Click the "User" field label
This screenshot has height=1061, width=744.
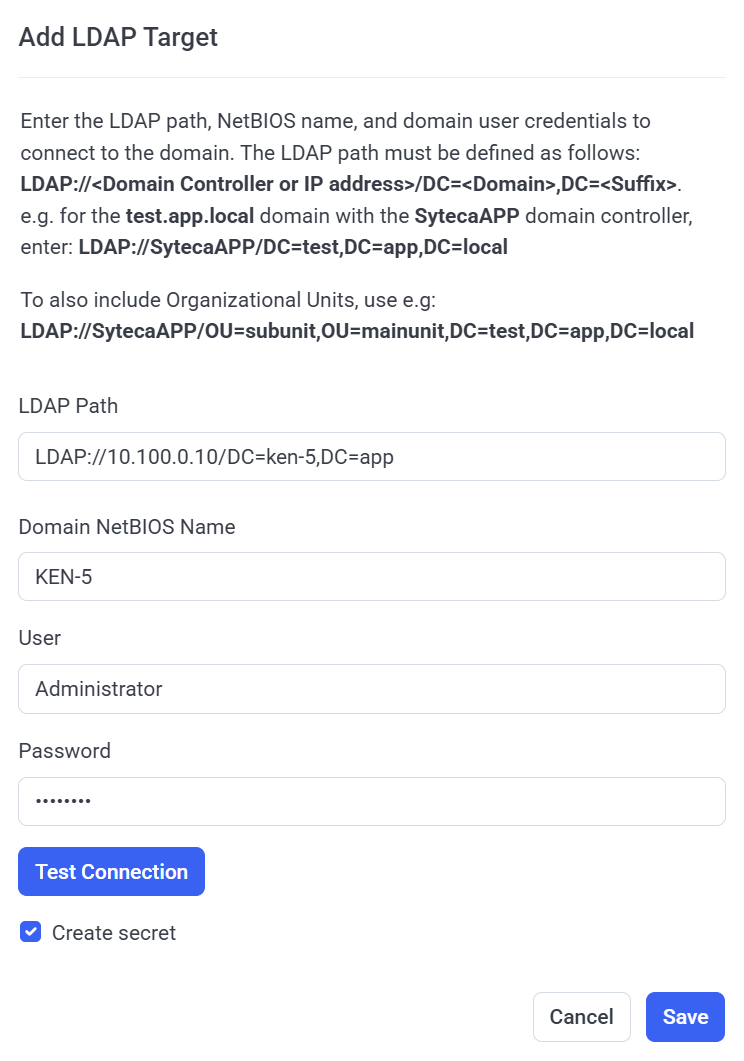(x=40, y=638)
